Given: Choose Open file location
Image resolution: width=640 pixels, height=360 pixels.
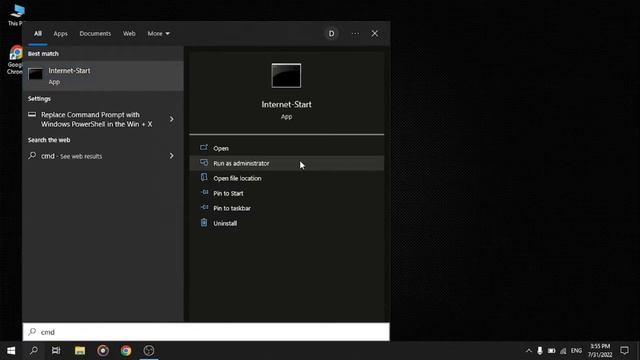Looking at the screenshot, I should (x=287, y=178).
